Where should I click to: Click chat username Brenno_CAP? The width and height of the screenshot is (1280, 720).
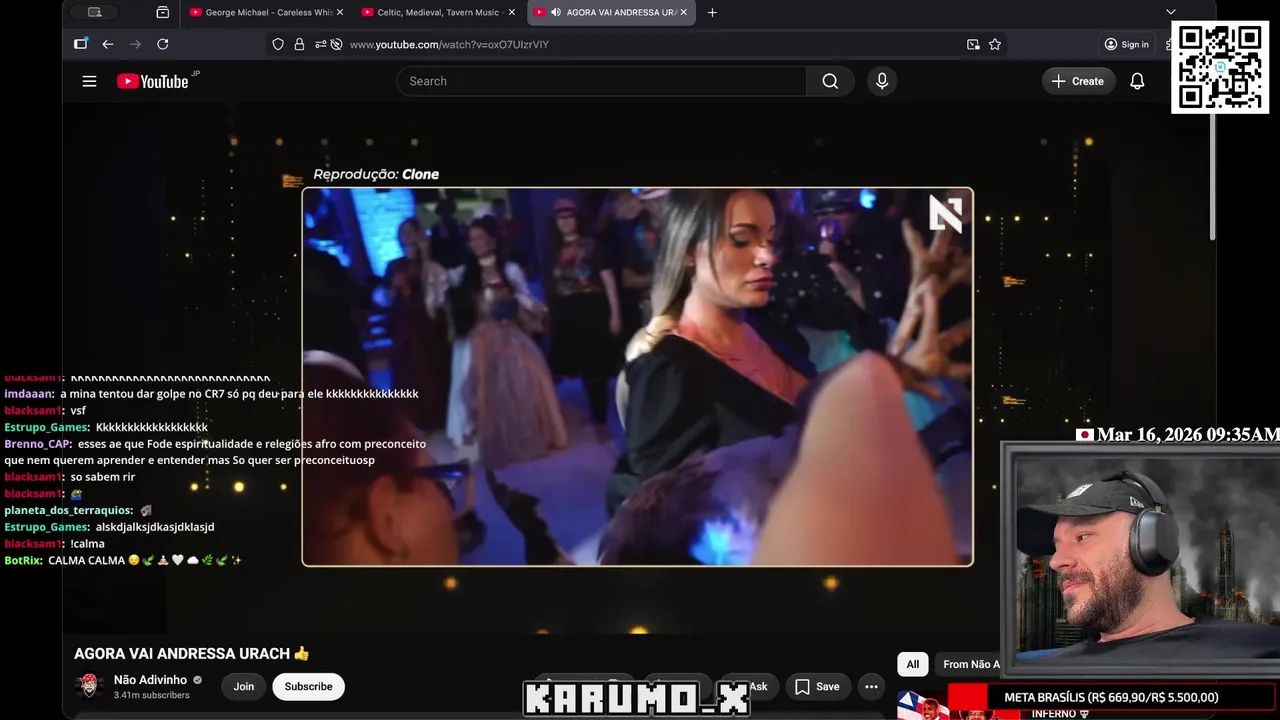point(38,444)
